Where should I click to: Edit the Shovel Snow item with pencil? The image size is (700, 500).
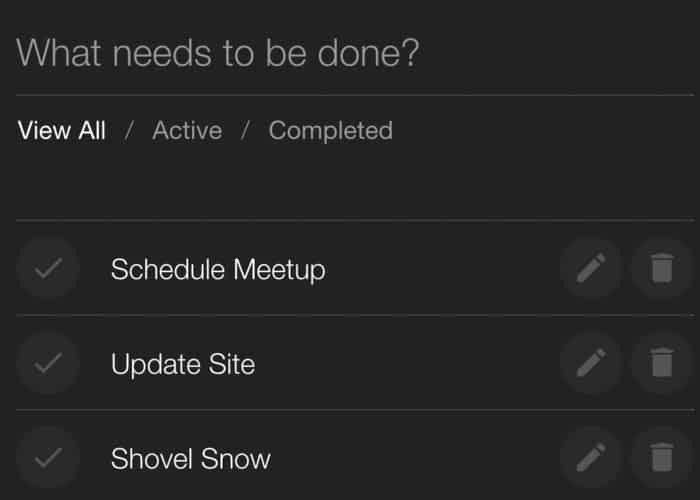[x=592, y=458]
